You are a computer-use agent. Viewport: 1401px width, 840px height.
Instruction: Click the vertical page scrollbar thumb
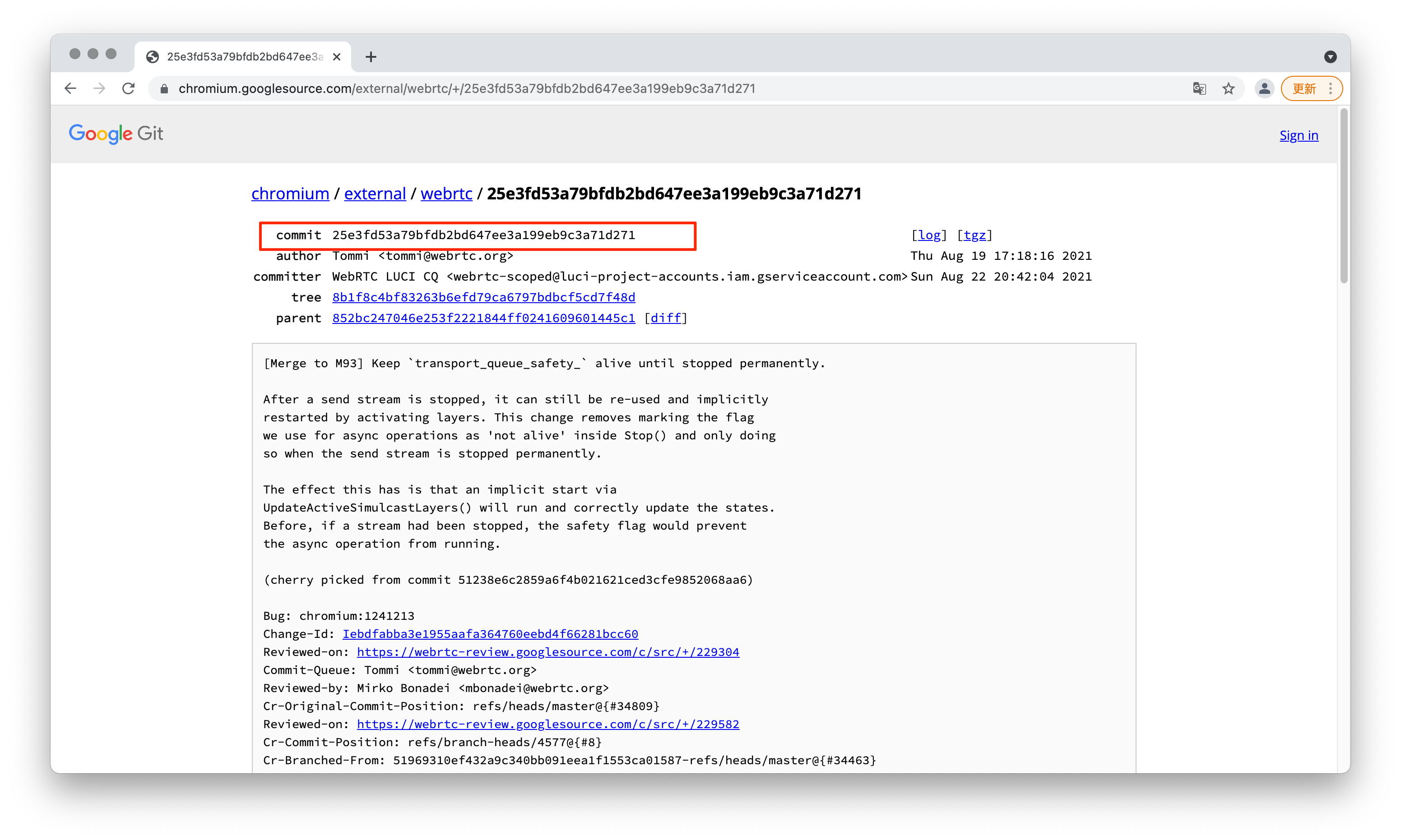coord(1344,195)
